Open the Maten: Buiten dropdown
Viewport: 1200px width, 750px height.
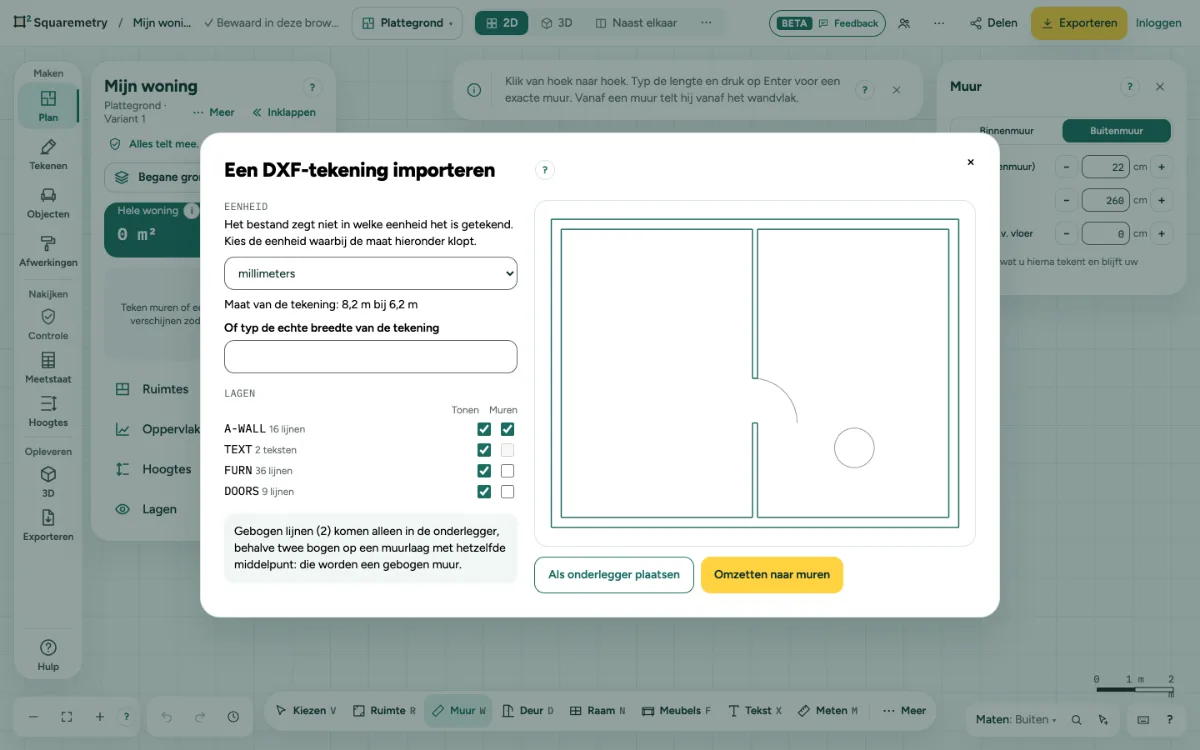point(1018,719)
